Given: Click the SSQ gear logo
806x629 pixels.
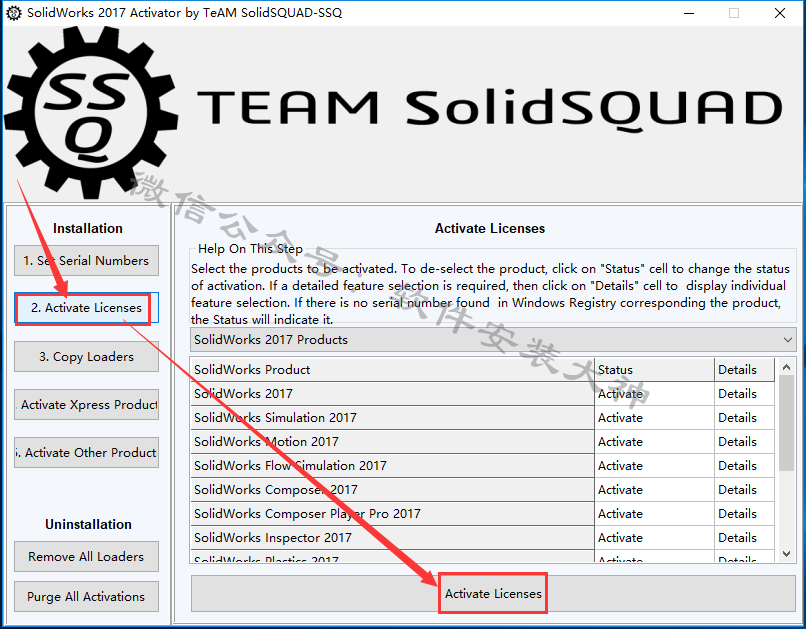Looking at the screenshot, I should coord(90,112).
